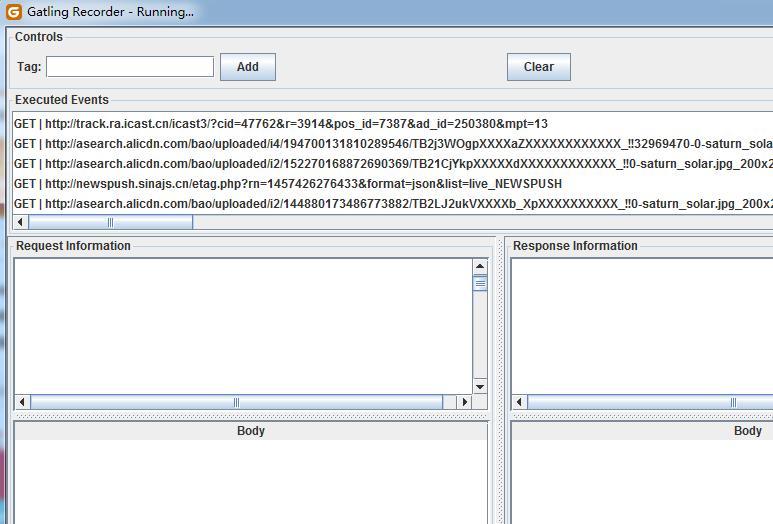The image size is (773, 524).
Task: Click Response Information horizontal scrollbar thumb
Action: pyautogui.click(x=650, y=402)
